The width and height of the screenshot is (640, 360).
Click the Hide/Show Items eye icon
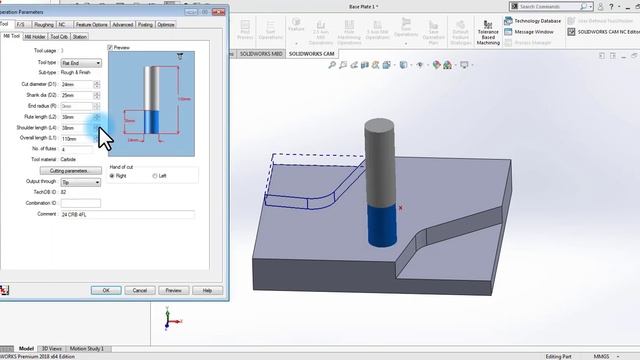click(x=420, y=65)
